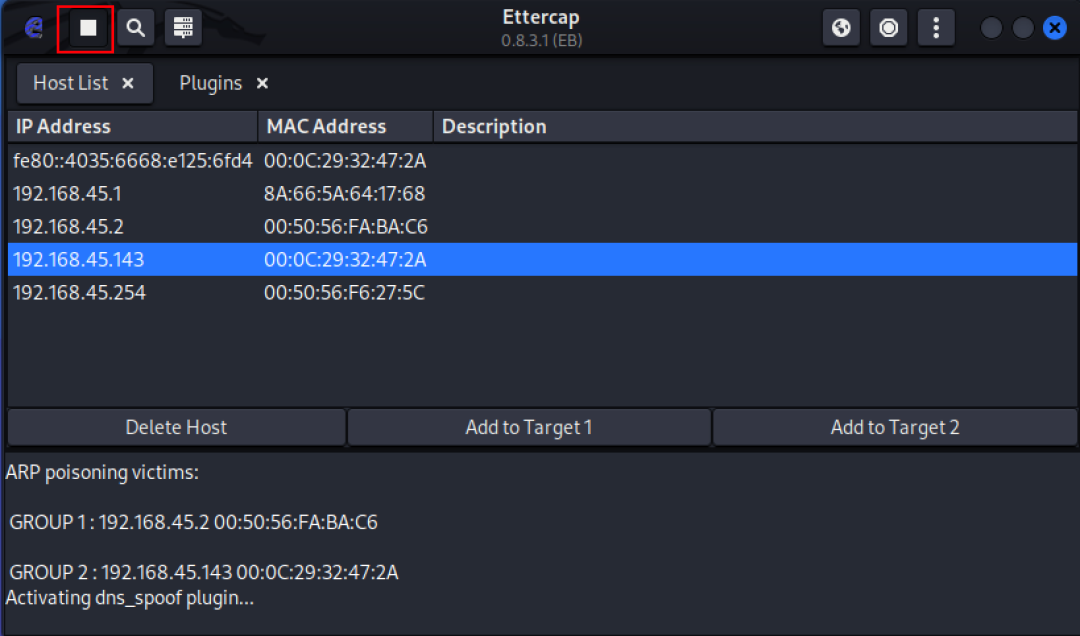Stop sniffing with the square stop icon
The width and height of the screenshot is (1080, 636).
(84, 27)
